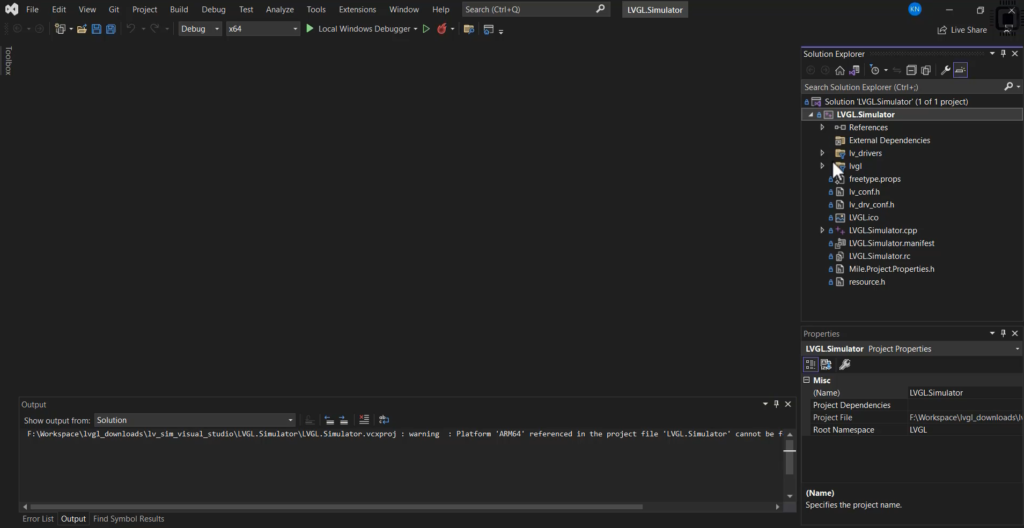1024x528 pixels.
Task: Expand the LVGL.Simulator.cpp node
Action: [822, 230]
